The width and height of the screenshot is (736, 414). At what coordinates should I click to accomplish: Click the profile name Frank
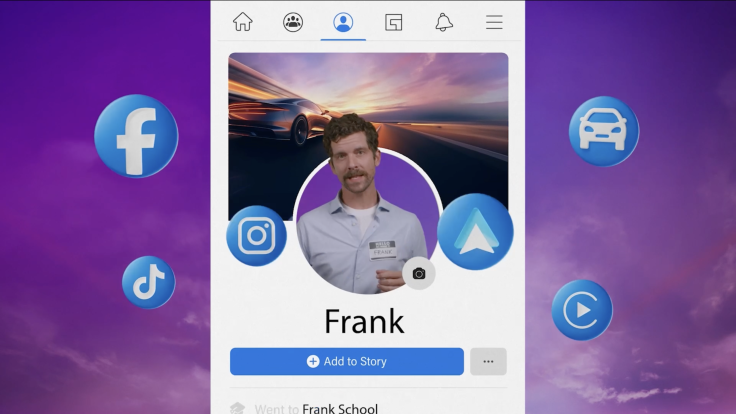pyautogui.click(x=364, y=322)
